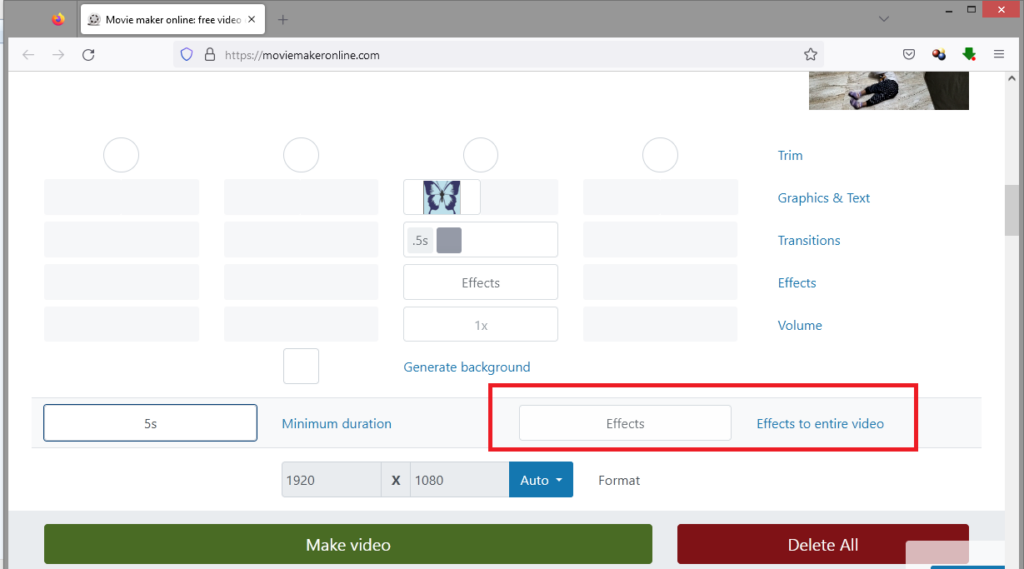The image size is (1024, 569).
Task: Expand the tab list chevron
Action: (x=884, y=19)
